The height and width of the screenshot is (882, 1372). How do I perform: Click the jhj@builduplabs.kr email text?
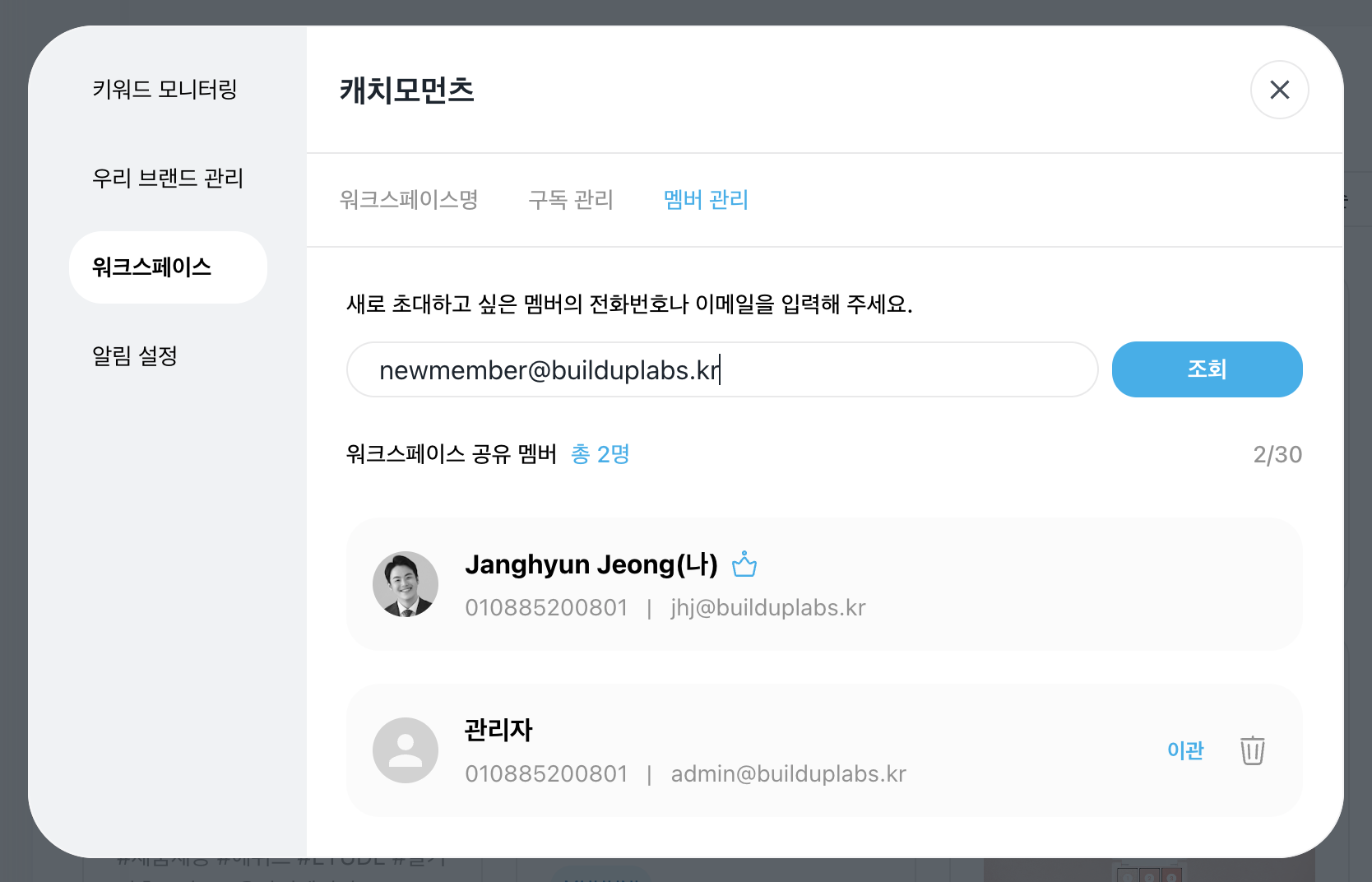click(768, 608)
